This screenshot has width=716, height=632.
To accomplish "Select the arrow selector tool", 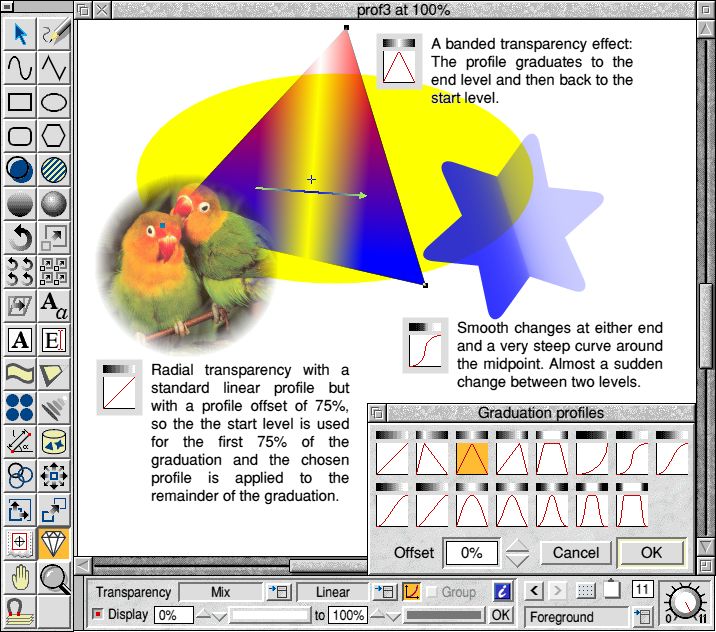I will point(20,34).
